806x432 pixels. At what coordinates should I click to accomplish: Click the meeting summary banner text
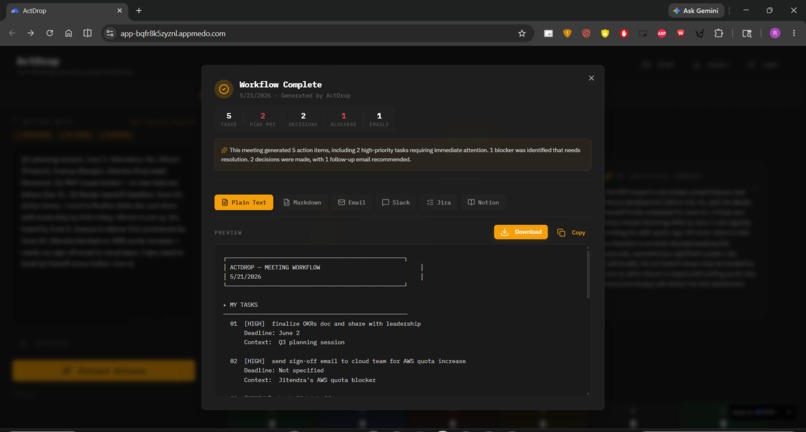[401, 155]
